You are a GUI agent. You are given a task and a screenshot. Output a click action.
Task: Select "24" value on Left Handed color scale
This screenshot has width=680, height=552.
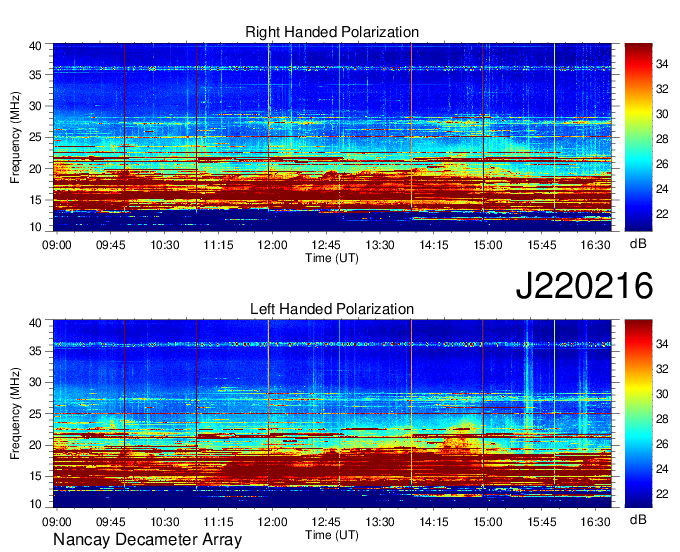(x=662, y=469)
